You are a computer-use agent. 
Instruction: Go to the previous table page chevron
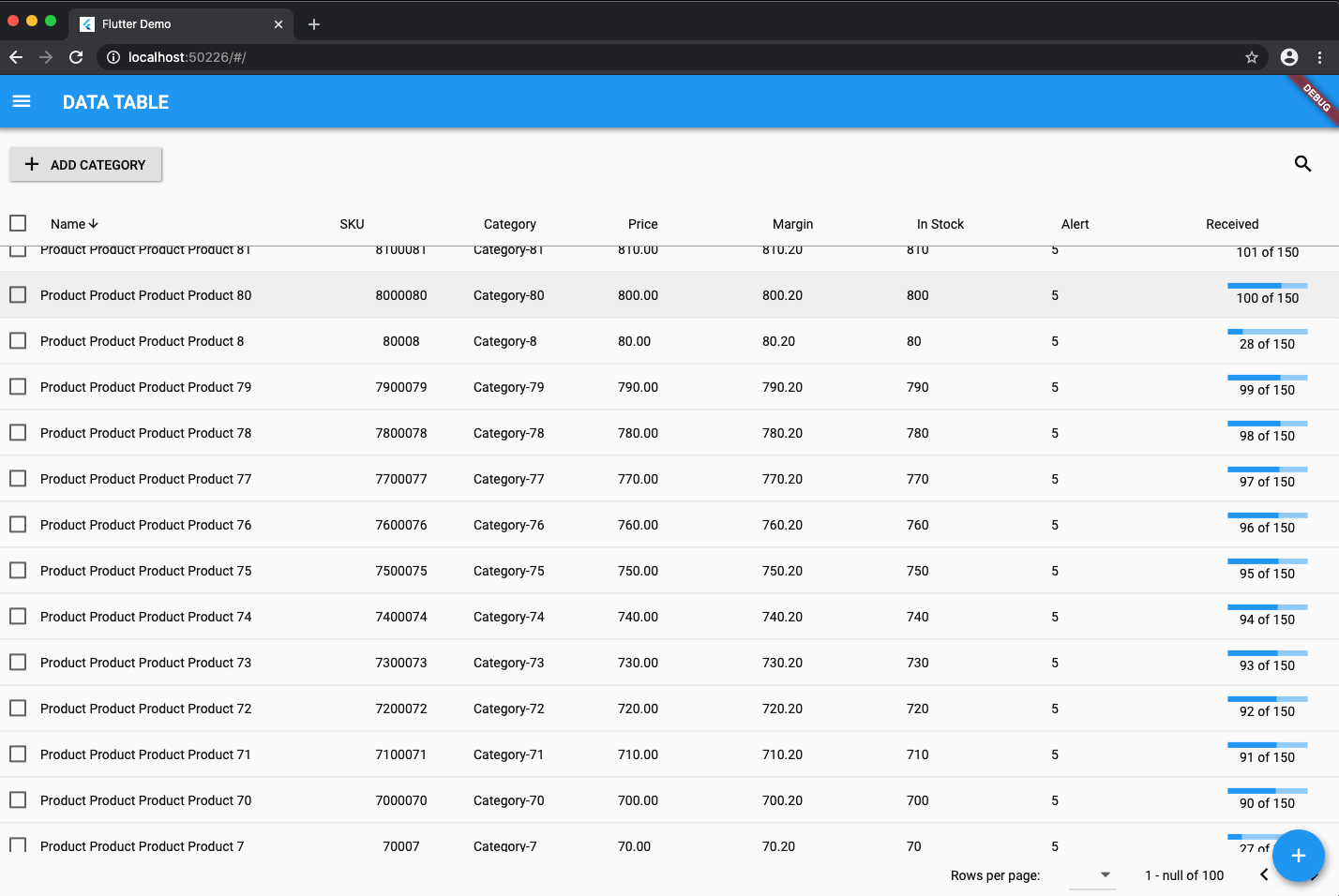coord(1264,874)
